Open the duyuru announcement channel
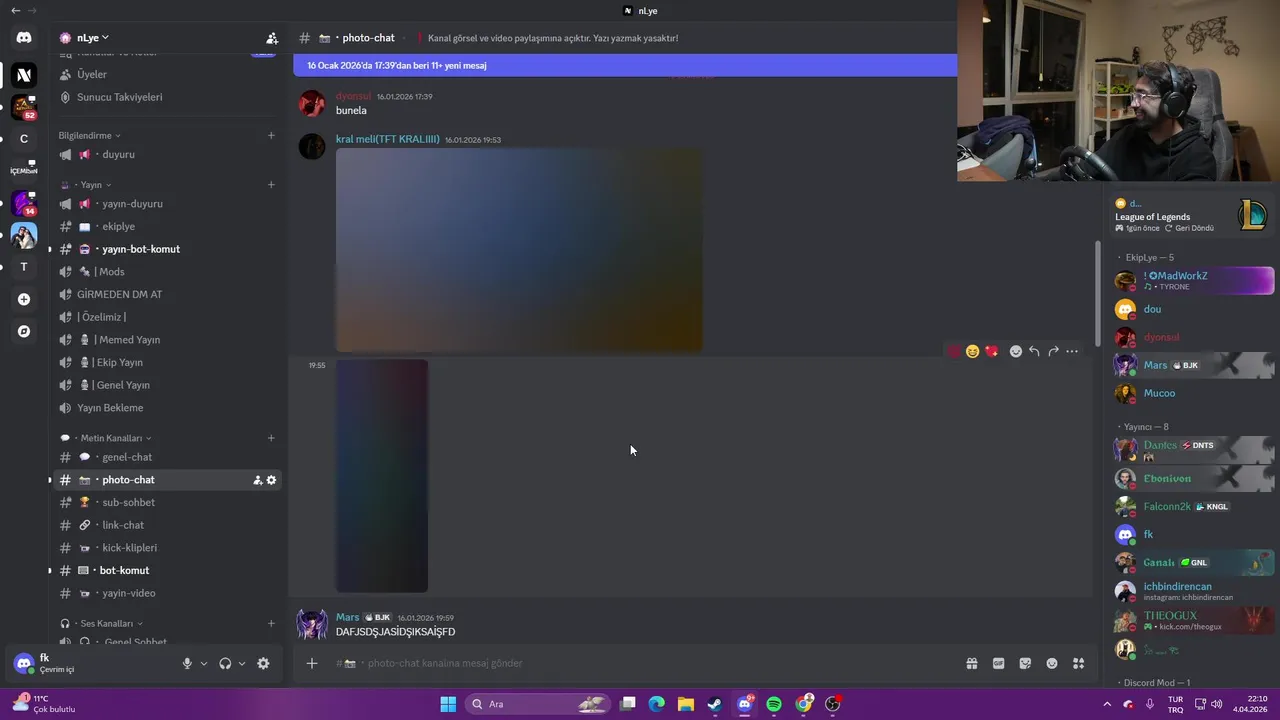The height and width of the screenshot is (720, 1280). pyautogui.click(x=167, y=154)
